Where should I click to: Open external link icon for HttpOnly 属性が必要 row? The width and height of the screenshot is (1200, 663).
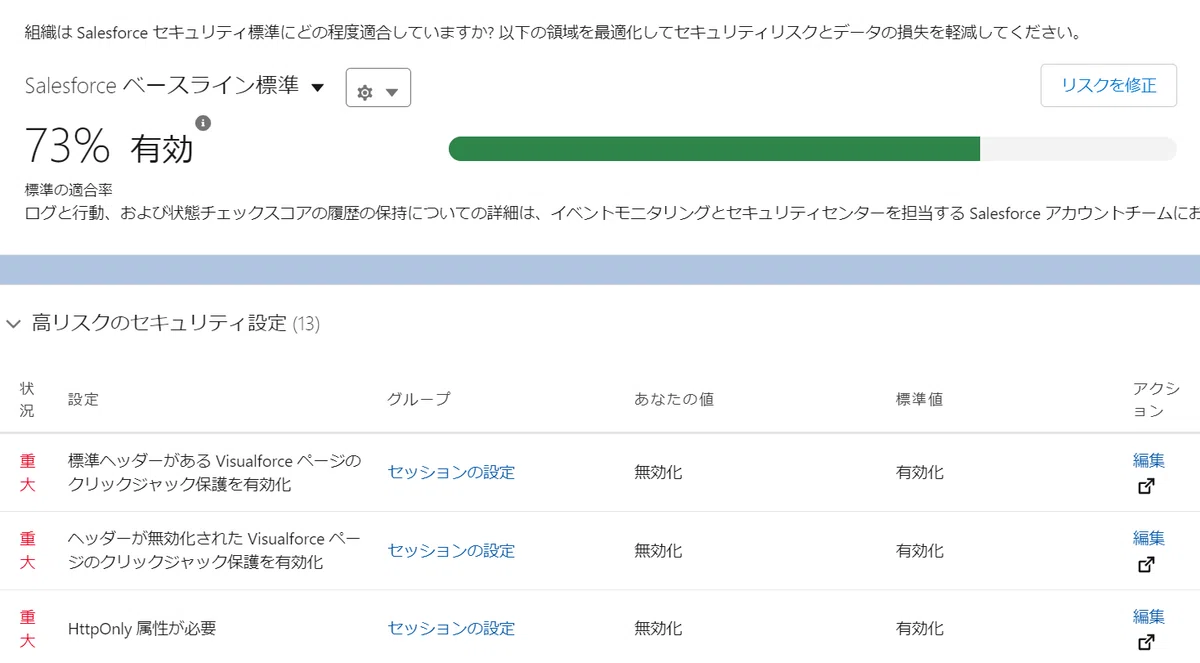tap(1147, 642)
